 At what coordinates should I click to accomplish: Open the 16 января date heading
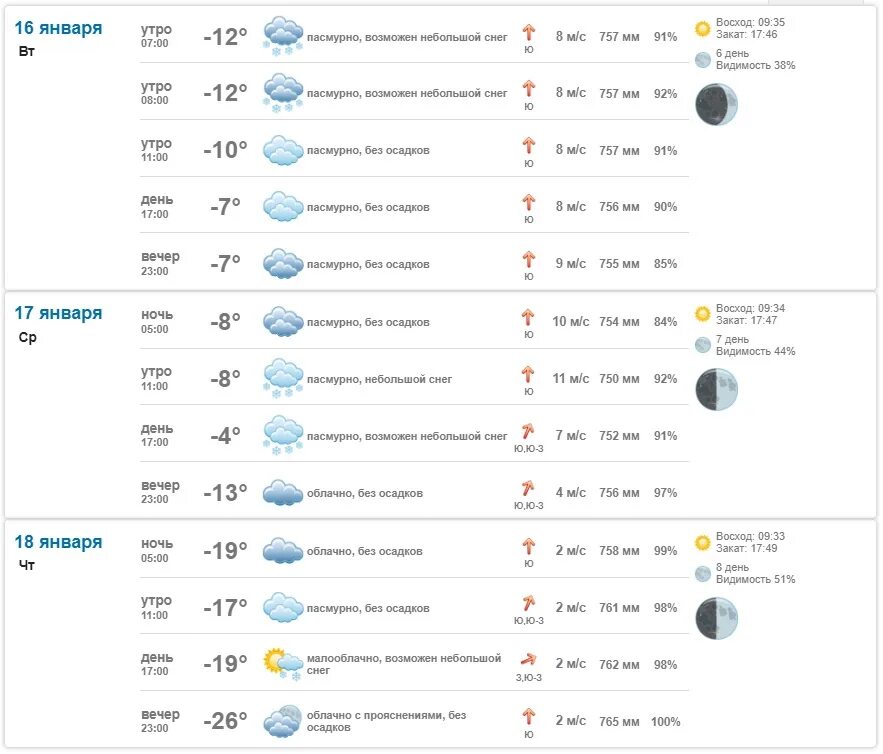coord(58,28)
